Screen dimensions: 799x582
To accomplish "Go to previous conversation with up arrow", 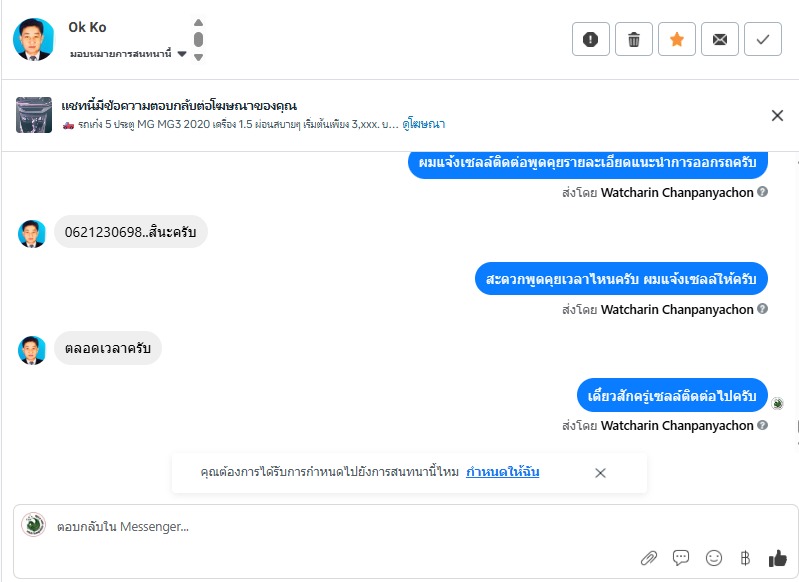I will (x=198, y=23).
